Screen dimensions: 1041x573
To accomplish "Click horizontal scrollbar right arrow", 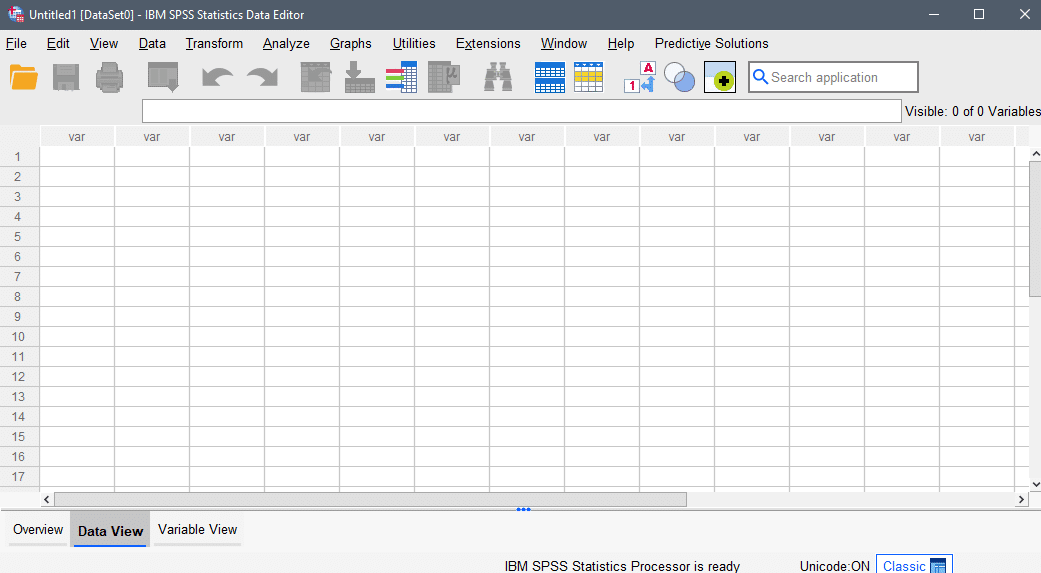I will tap(1021, 499).
